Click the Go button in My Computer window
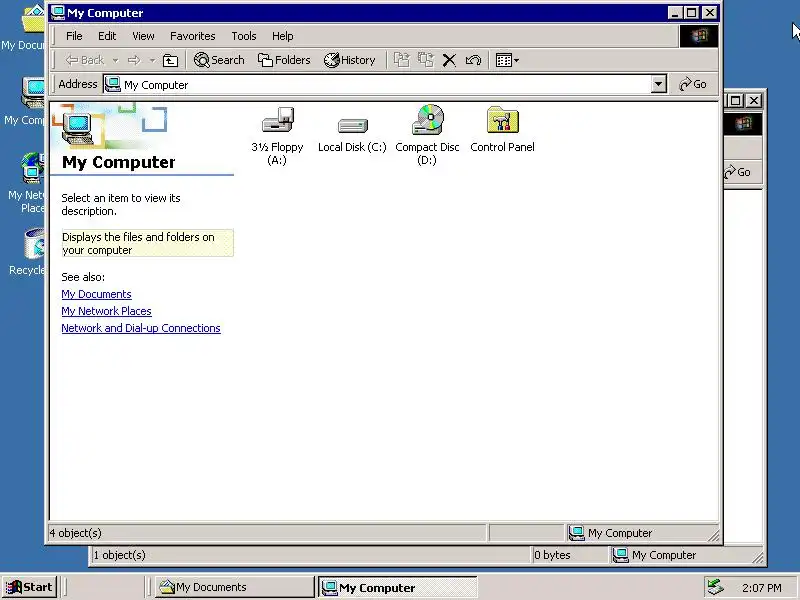 point(693,84)
